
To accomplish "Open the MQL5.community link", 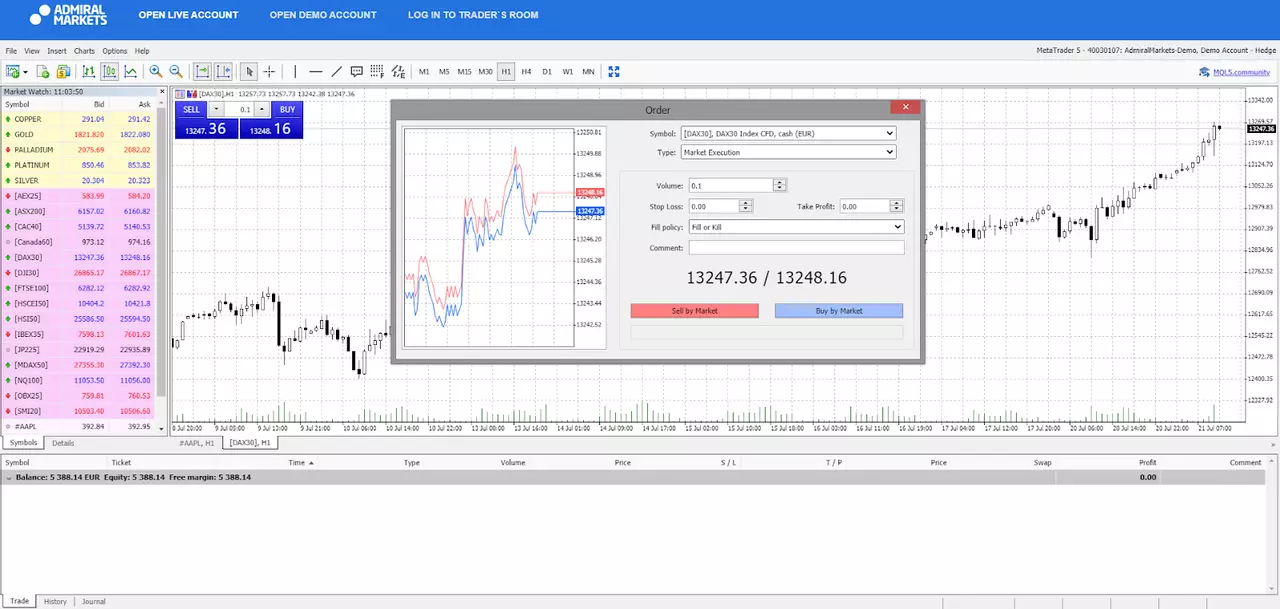I will click(1235, 71).
